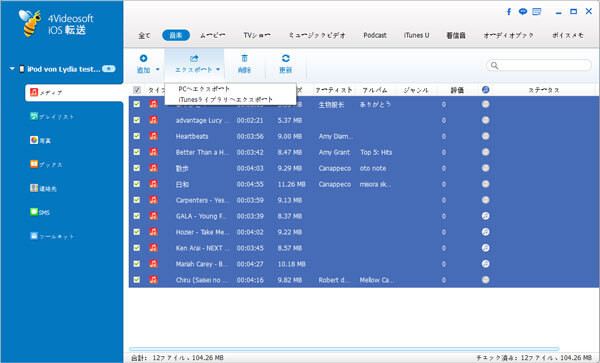Open the Playlist (プレイリスト) sidebar item

(x=52, y=117)
